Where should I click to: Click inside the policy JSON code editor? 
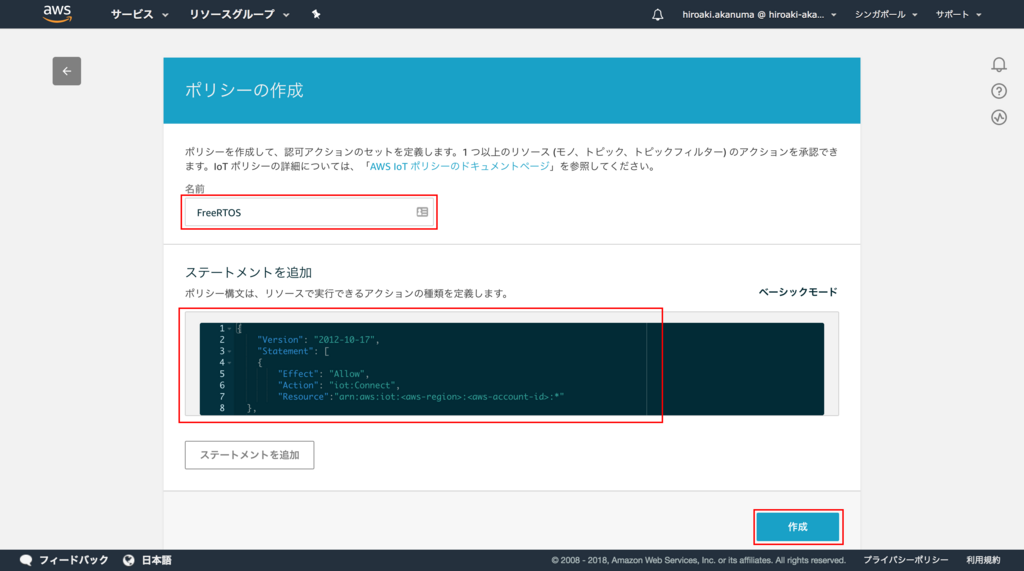click(511, 368)
